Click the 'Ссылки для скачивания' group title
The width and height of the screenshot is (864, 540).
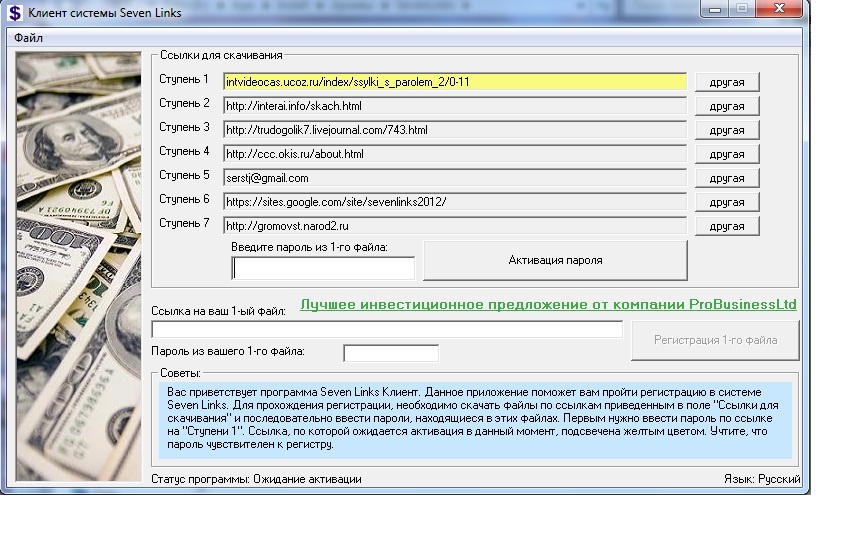pyautogui.click(x=221, y=55)
